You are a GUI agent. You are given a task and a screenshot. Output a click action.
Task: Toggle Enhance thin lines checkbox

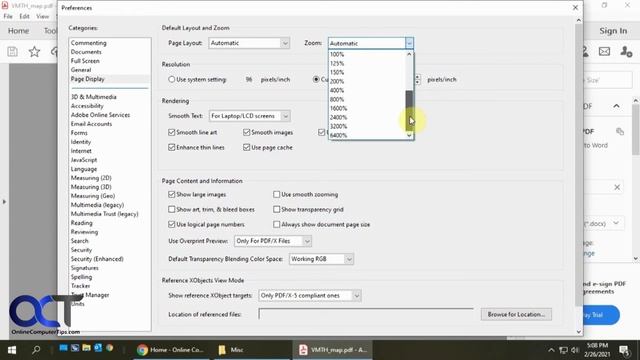172,147
